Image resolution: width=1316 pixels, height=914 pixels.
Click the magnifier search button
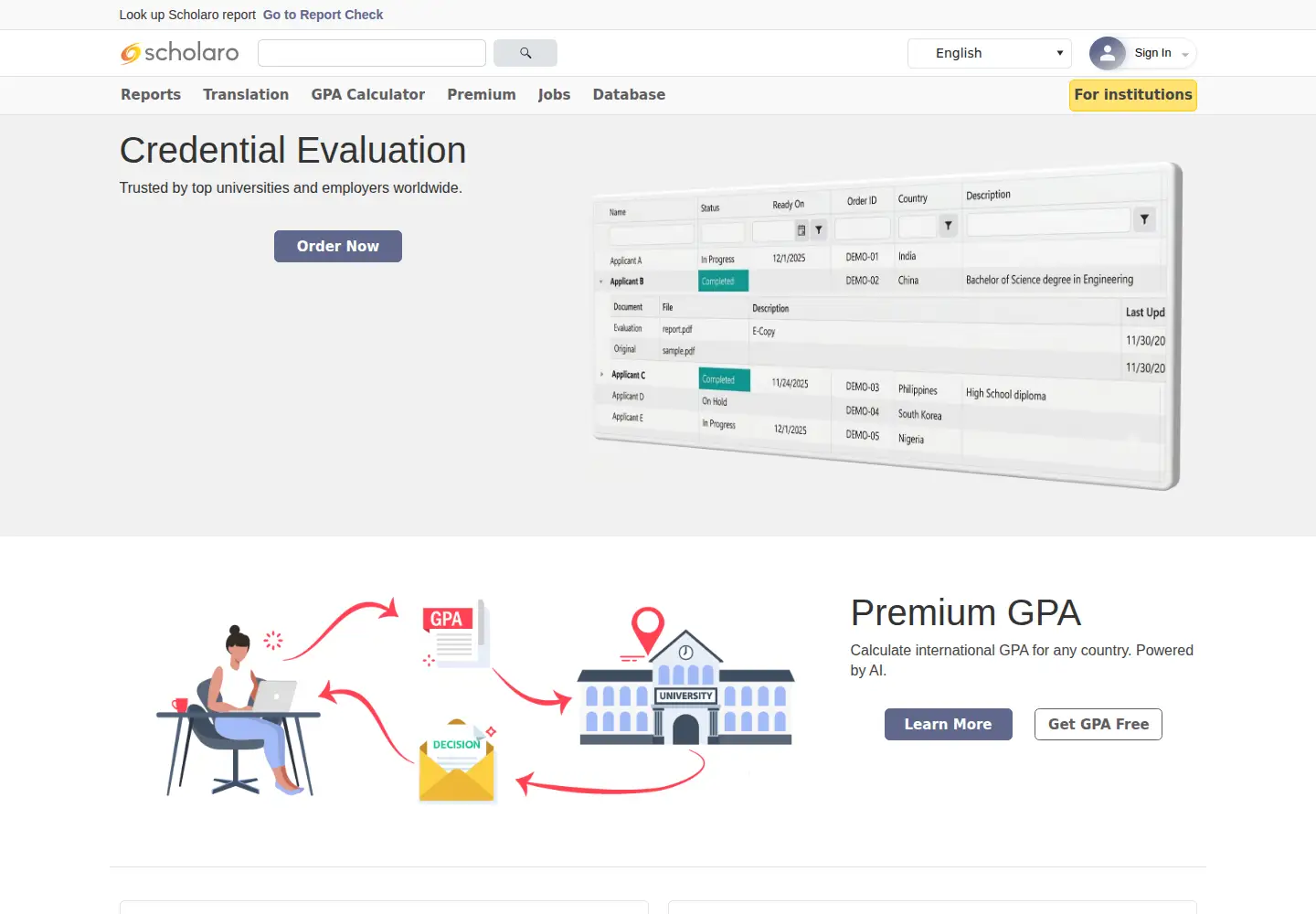525,53
